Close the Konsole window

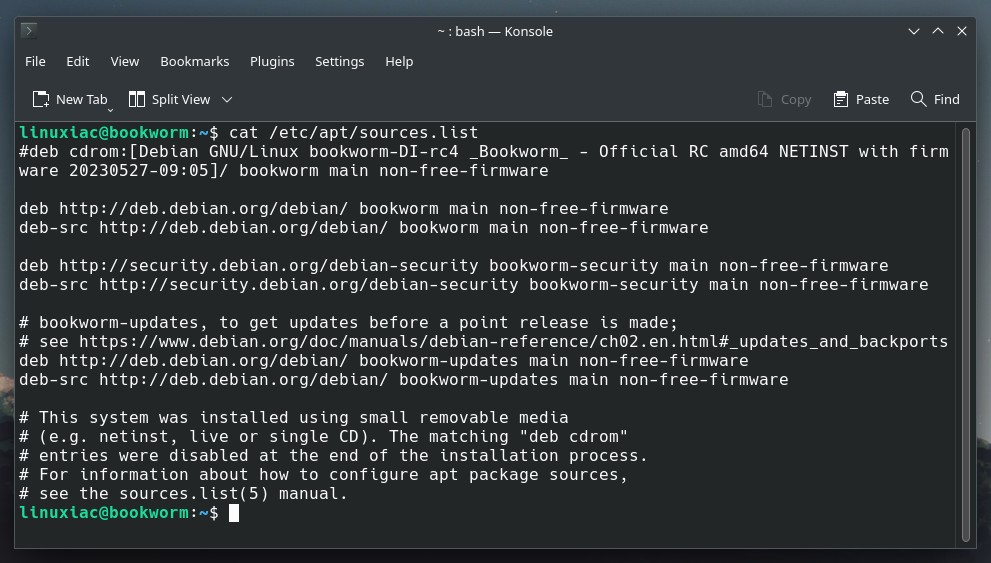point(962,31)
